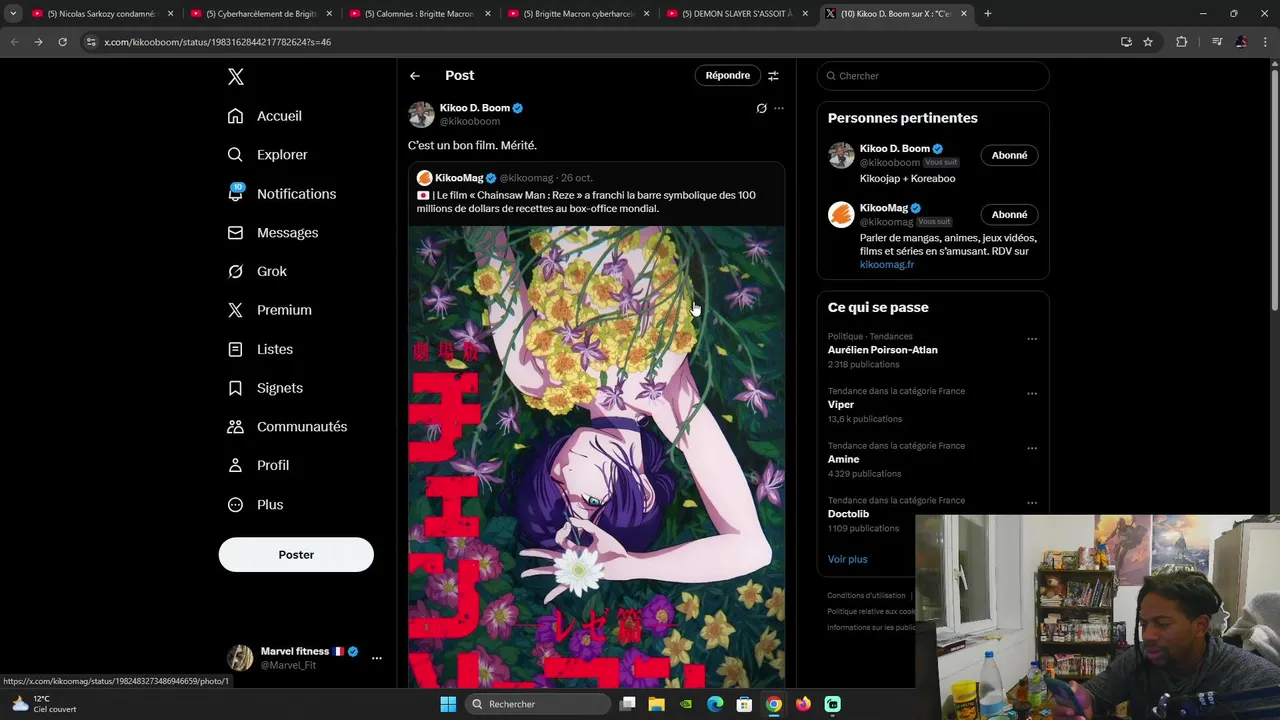
Task: Open a new browser tab
Action: pyautogui.click(x=988, y=14)
